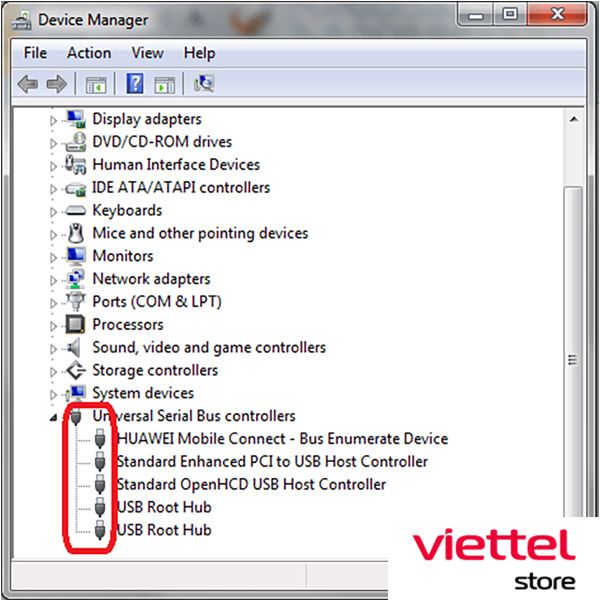
Task: Click the Back arrow in the toolbar
Action: [x=28, y=84]
